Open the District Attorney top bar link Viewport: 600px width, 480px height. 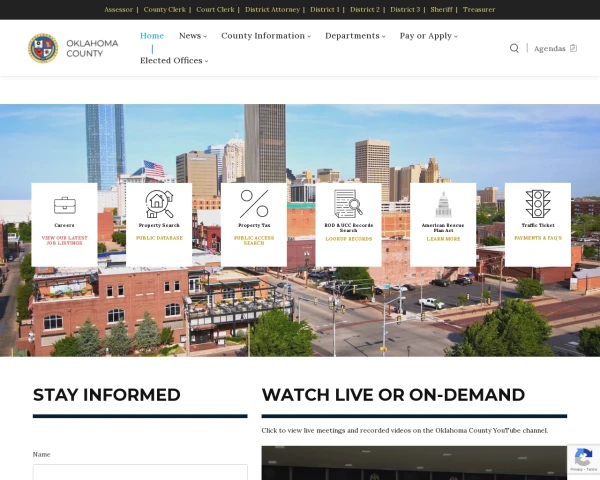pos(272,10)
